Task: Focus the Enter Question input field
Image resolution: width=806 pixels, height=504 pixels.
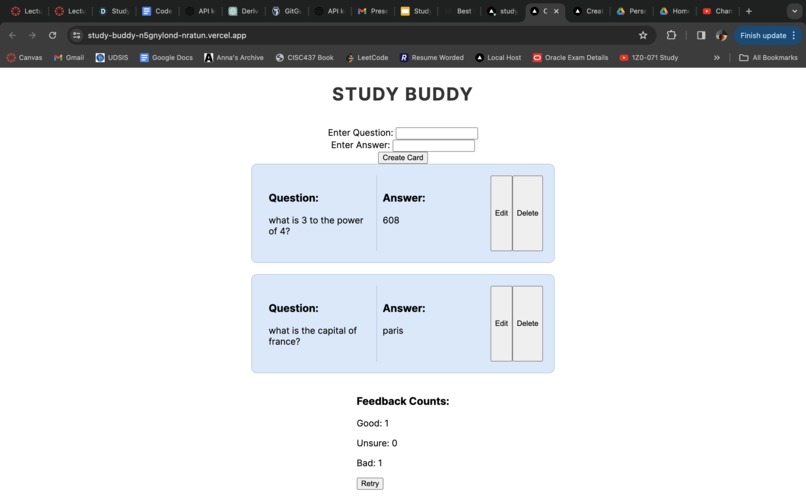Action: [436, 133]
